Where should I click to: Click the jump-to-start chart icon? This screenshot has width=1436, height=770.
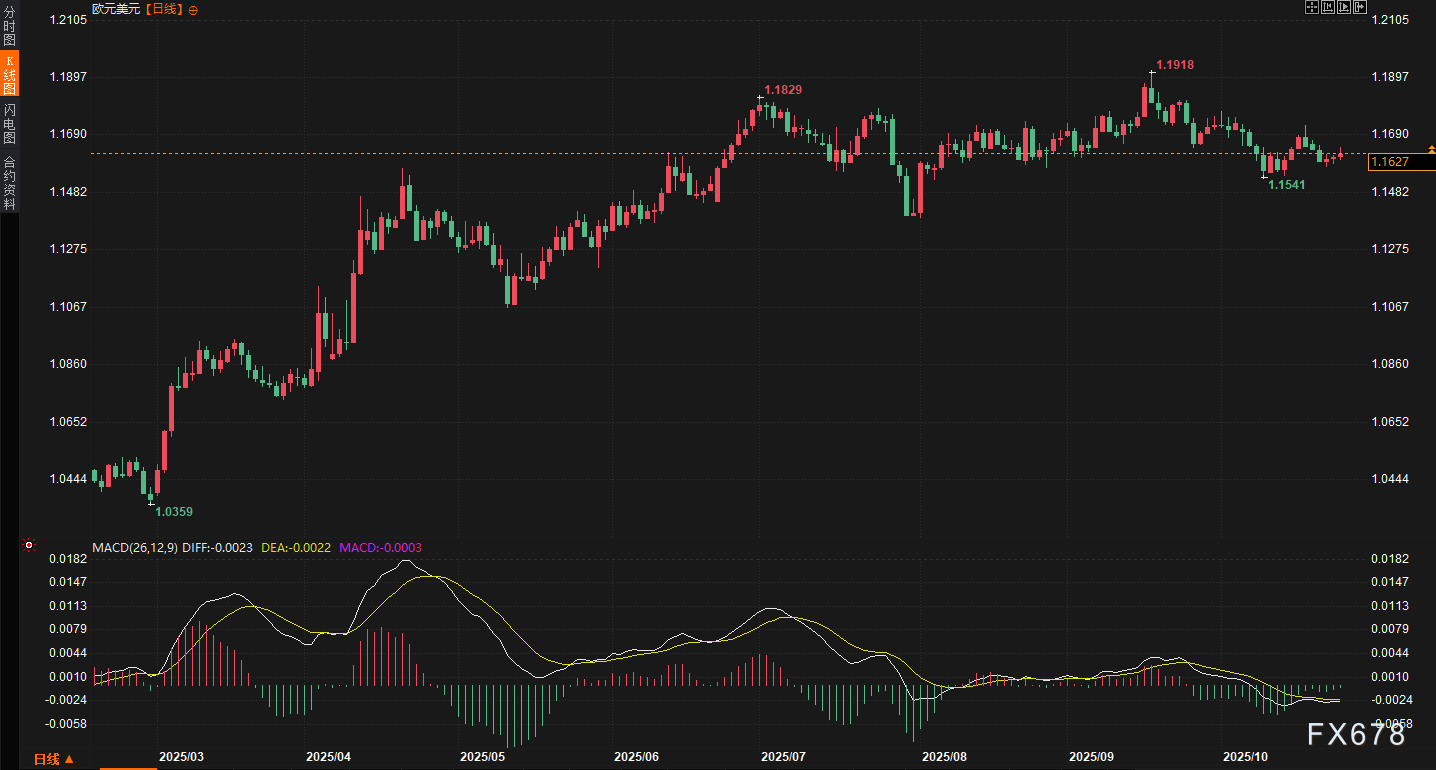pos(1327,8)
